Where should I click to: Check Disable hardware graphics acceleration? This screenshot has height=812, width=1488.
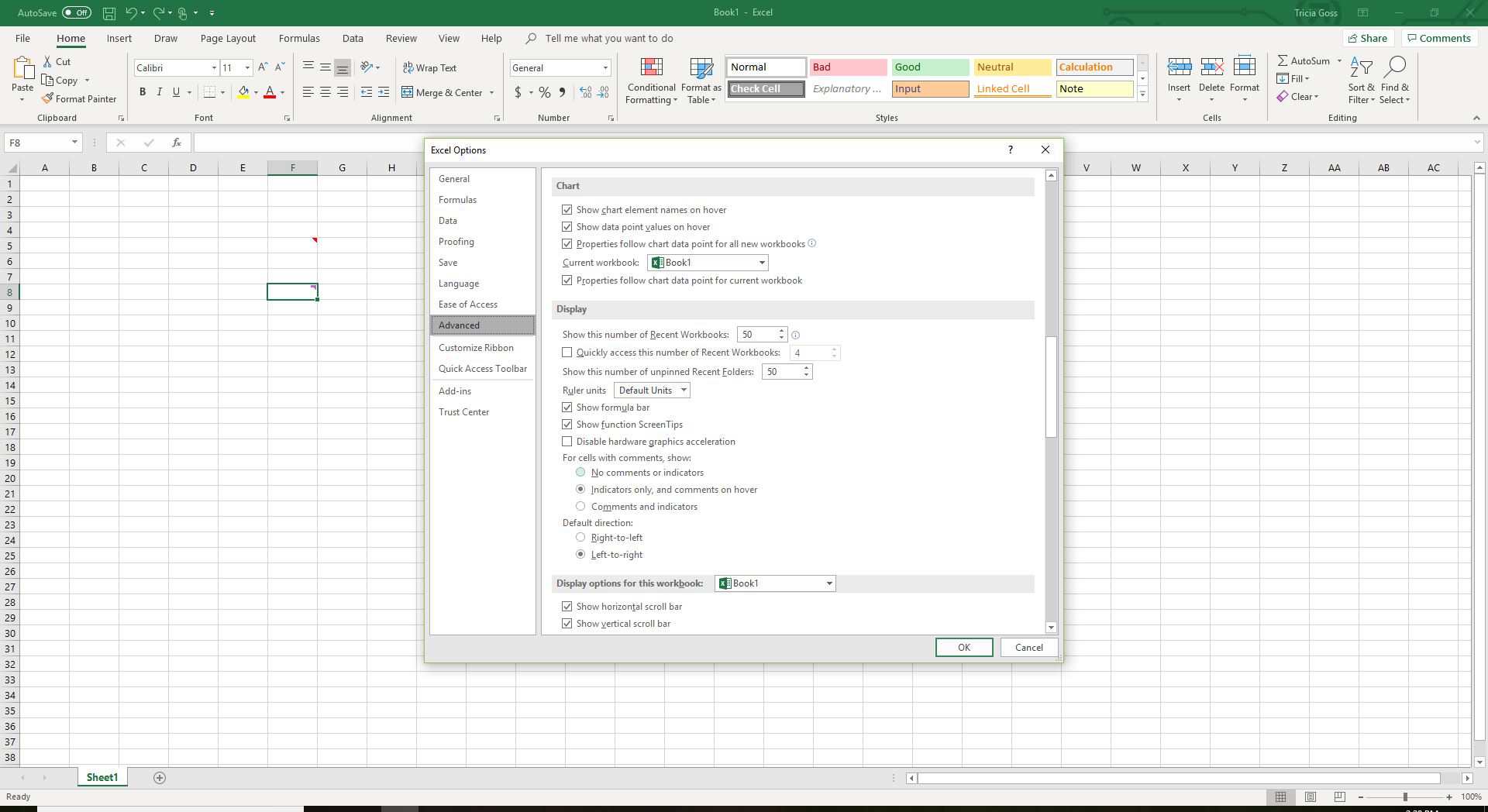tap(567, 442)
